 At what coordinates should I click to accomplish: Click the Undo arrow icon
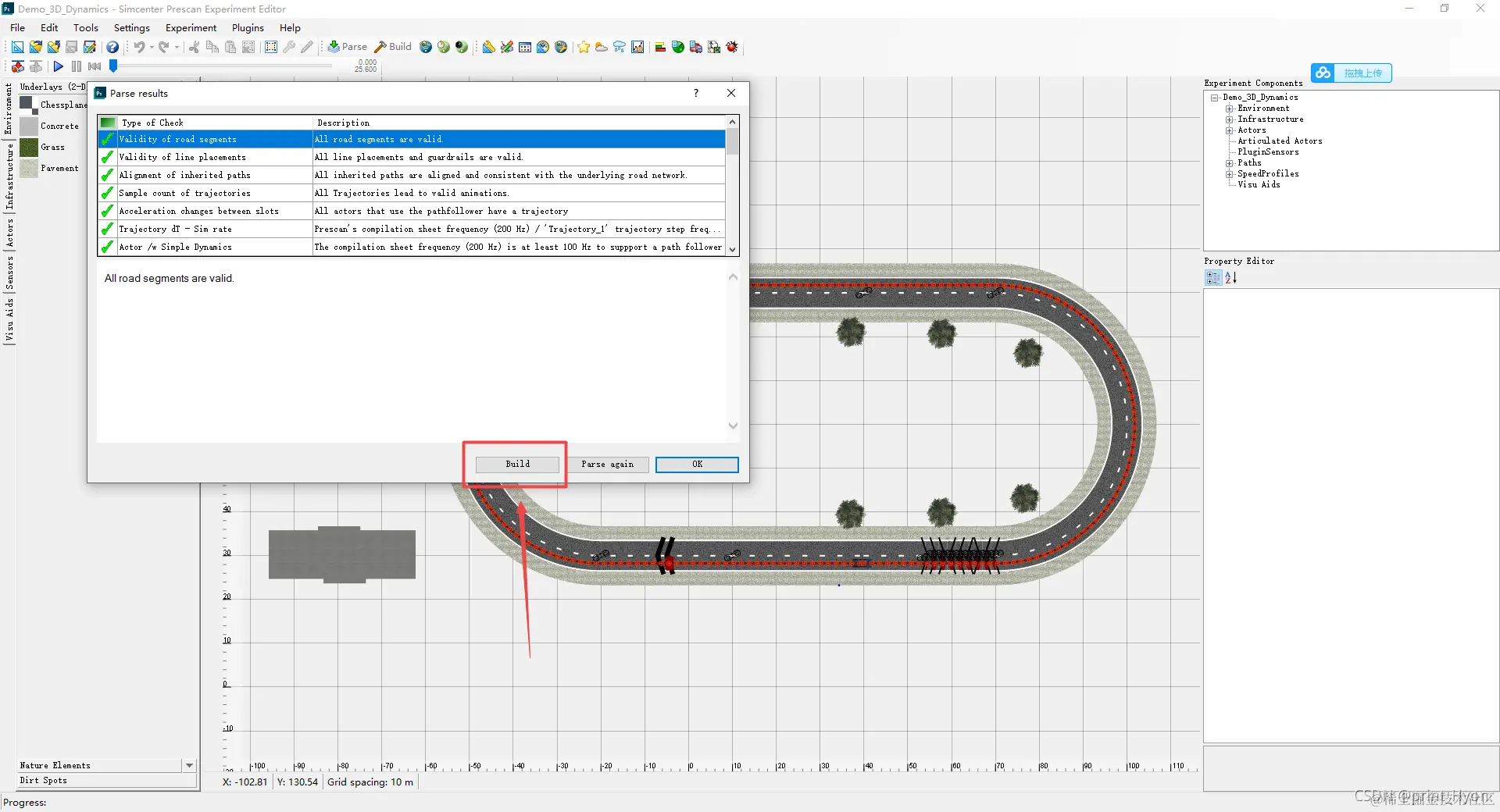139,47
